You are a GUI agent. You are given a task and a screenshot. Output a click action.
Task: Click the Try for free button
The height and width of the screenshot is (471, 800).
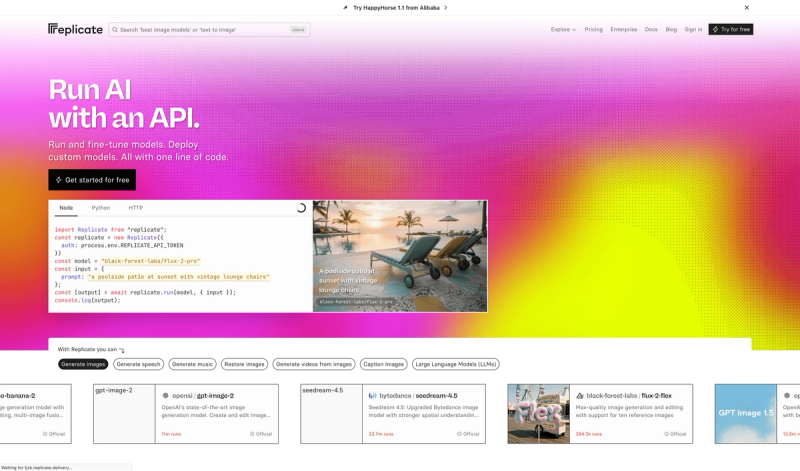click(731, 30)
